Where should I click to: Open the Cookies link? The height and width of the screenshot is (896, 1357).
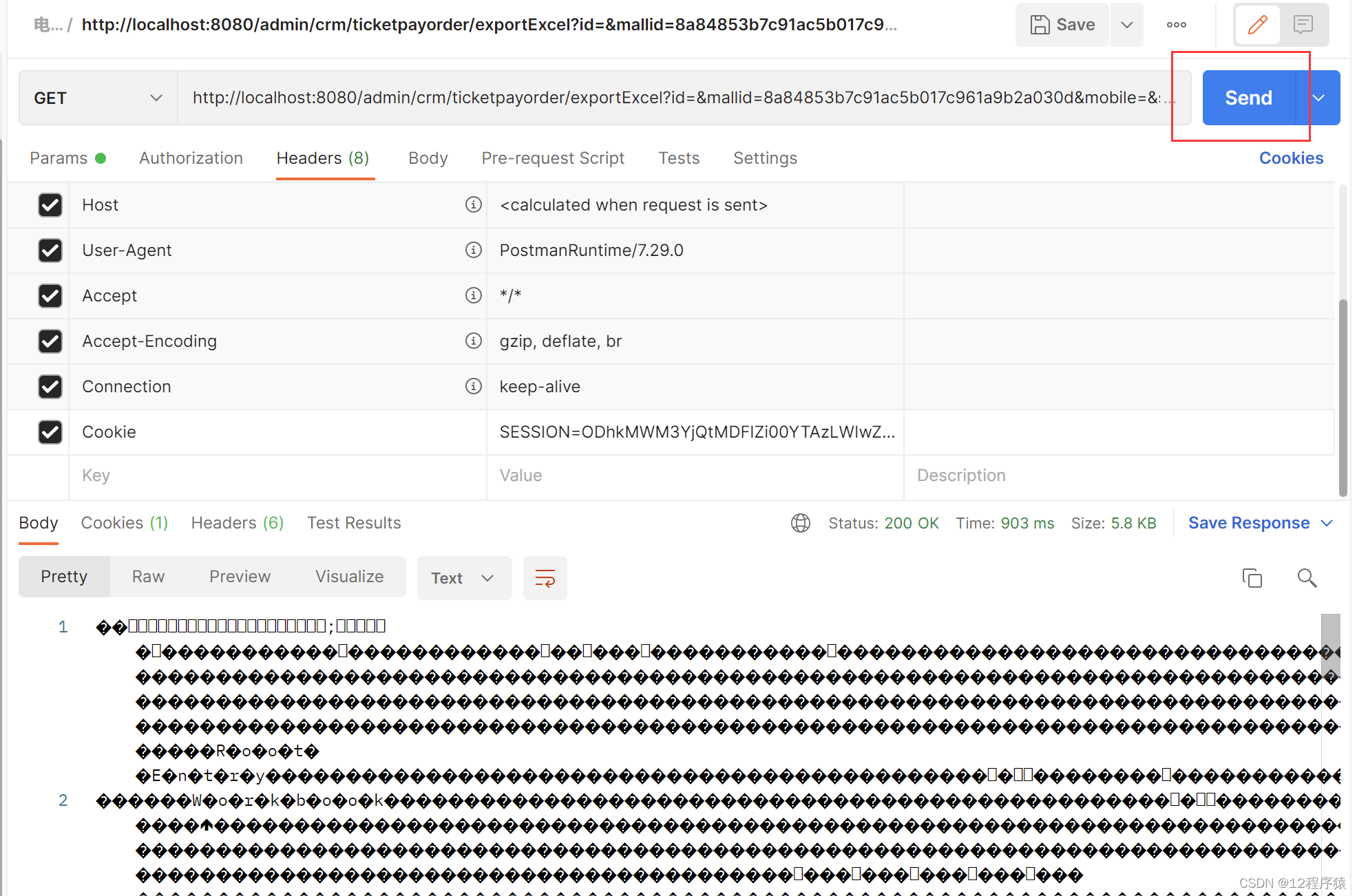click(1291, 158)
